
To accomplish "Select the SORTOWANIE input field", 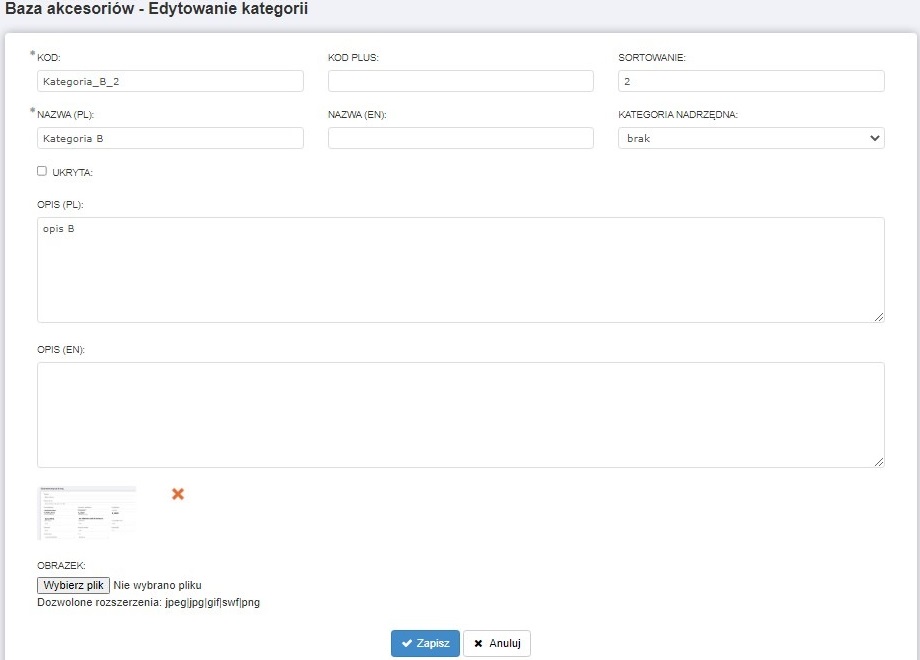I will [751, 81].
